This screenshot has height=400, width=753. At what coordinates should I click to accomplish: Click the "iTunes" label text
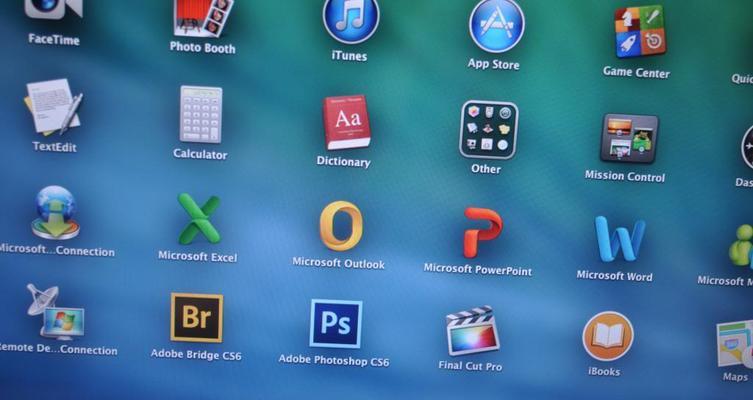[349, 56]
